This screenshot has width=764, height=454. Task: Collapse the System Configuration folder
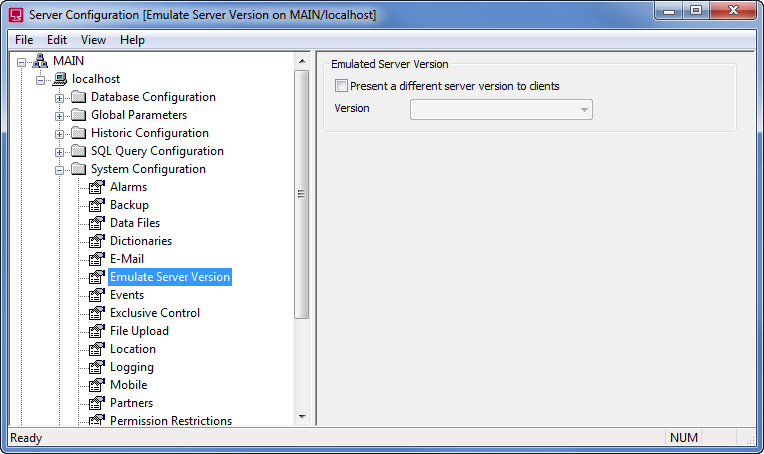click(60, 170)
